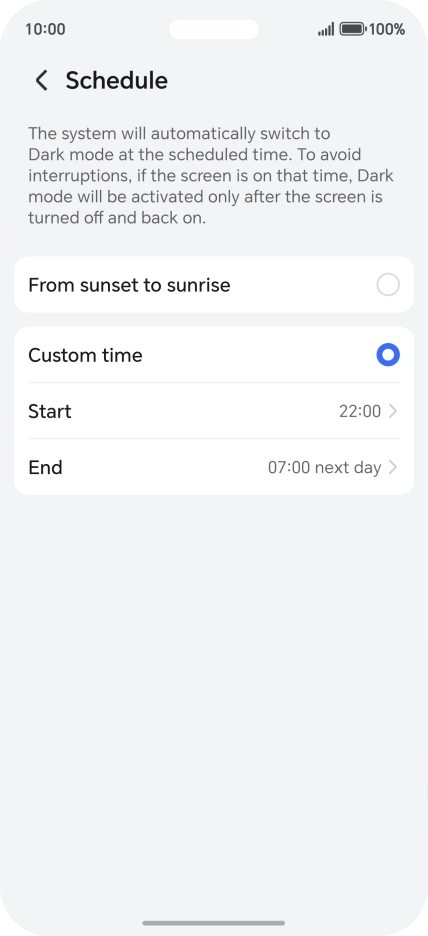Tap the Custom time label
Screen dimensions: 428x936
[x=85, y=355]
